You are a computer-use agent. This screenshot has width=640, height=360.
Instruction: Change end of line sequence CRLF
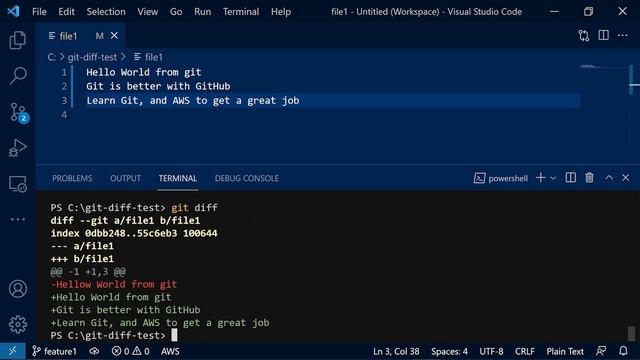coord(524,351)
